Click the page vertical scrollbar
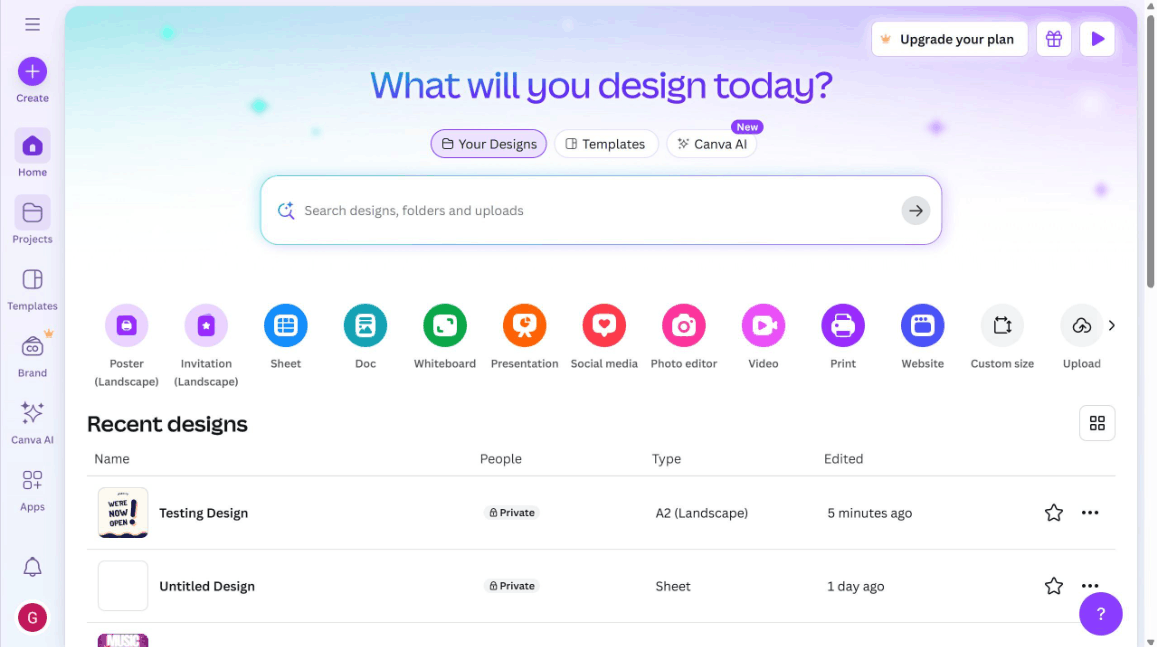The height and width of the screenshot is (647, 1157). (1150, 151)
